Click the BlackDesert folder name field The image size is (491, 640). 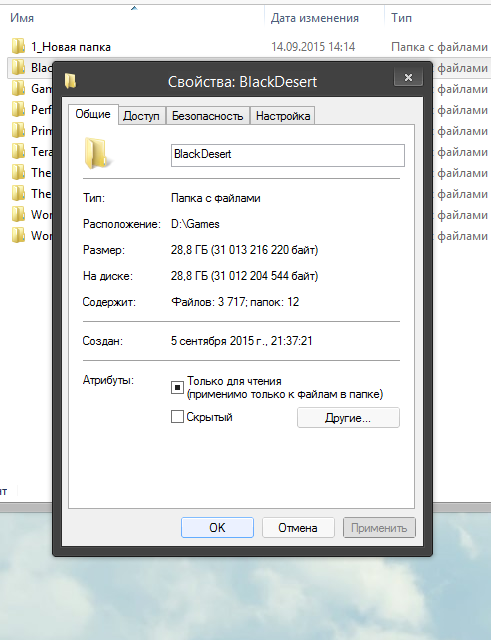click(x=288, y=155)
